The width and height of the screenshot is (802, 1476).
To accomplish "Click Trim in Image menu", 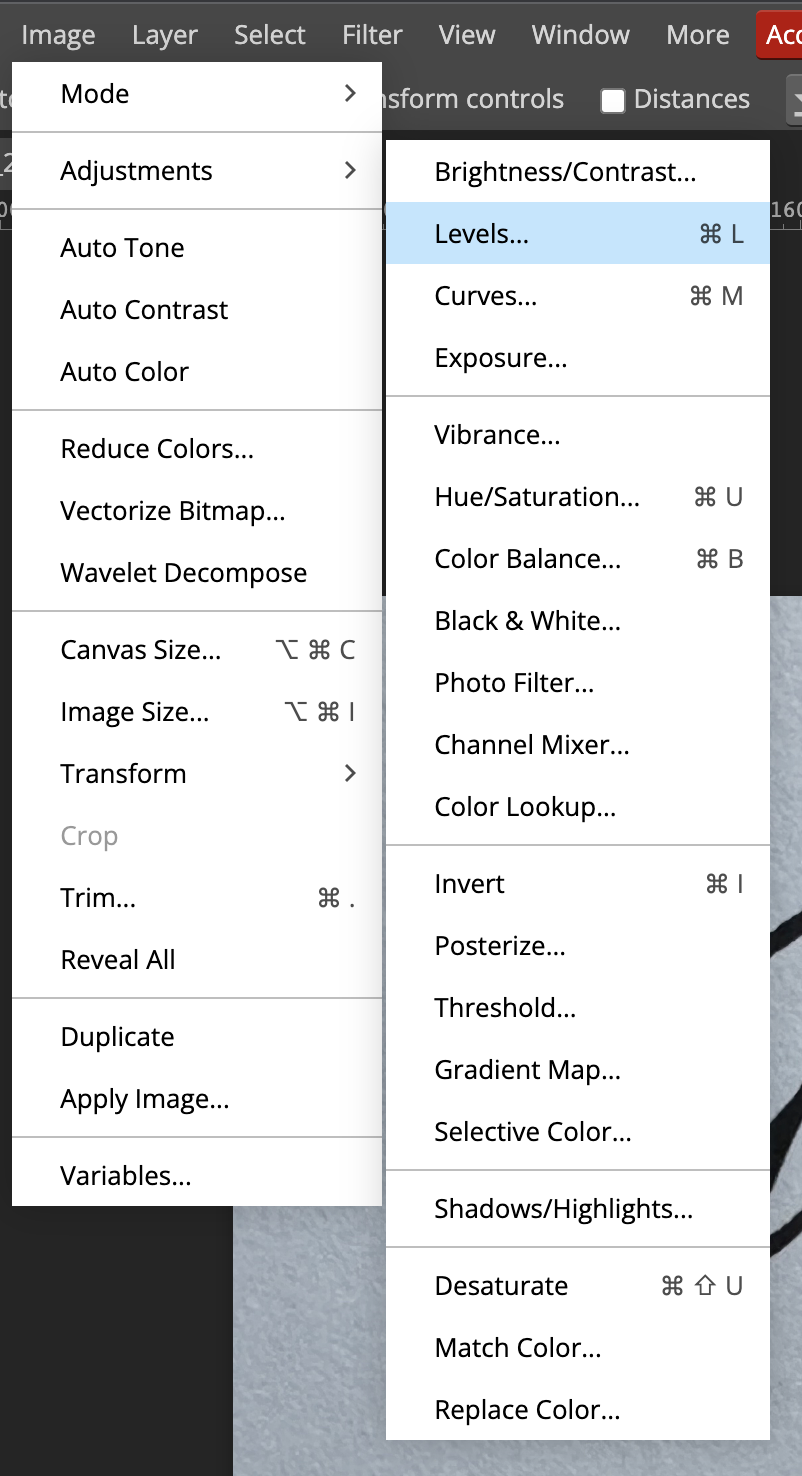I will 196,898.
